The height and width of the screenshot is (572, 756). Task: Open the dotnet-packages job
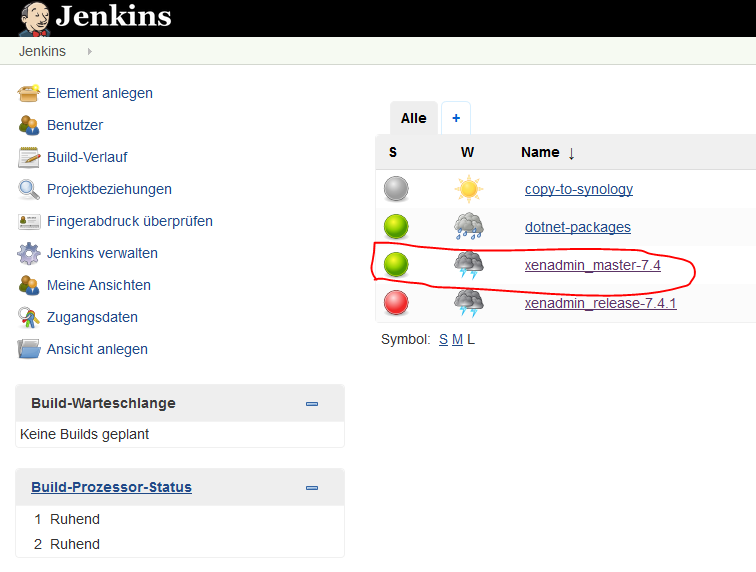coord(578,227)
